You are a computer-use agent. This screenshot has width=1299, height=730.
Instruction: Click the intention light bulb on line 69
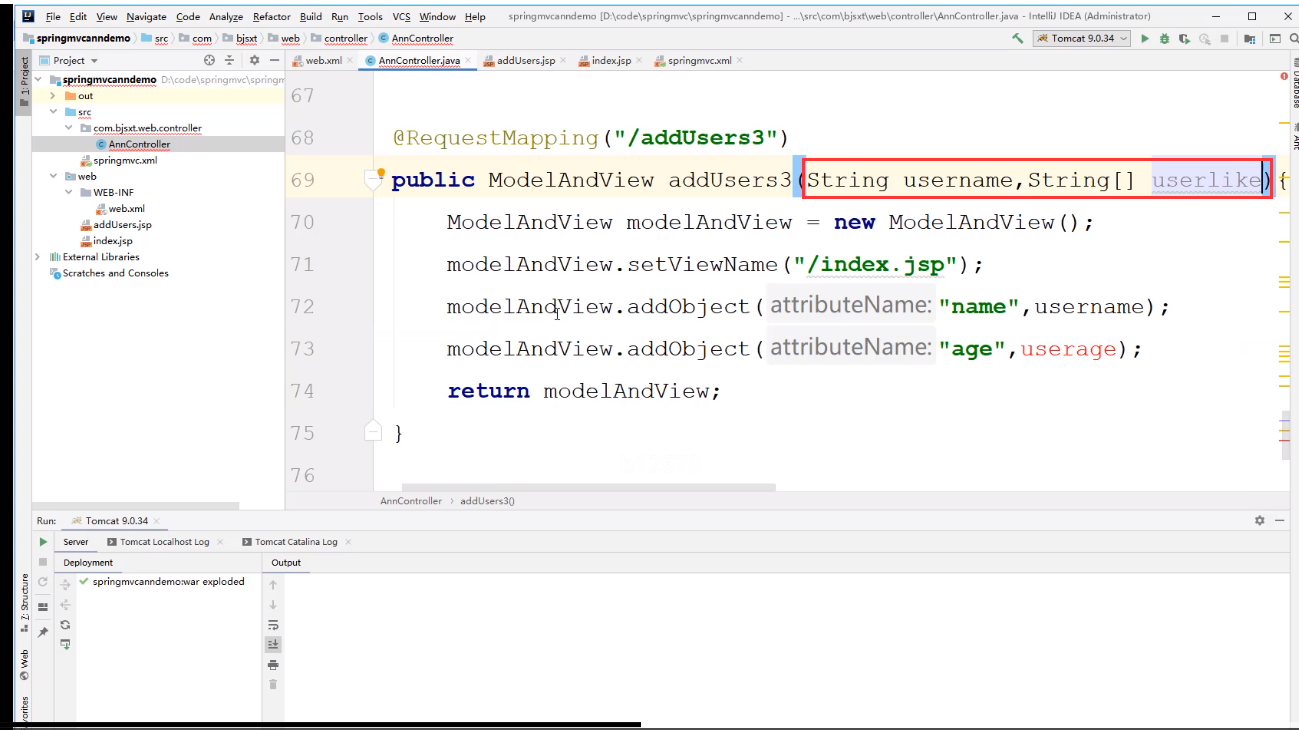(380, 174)
